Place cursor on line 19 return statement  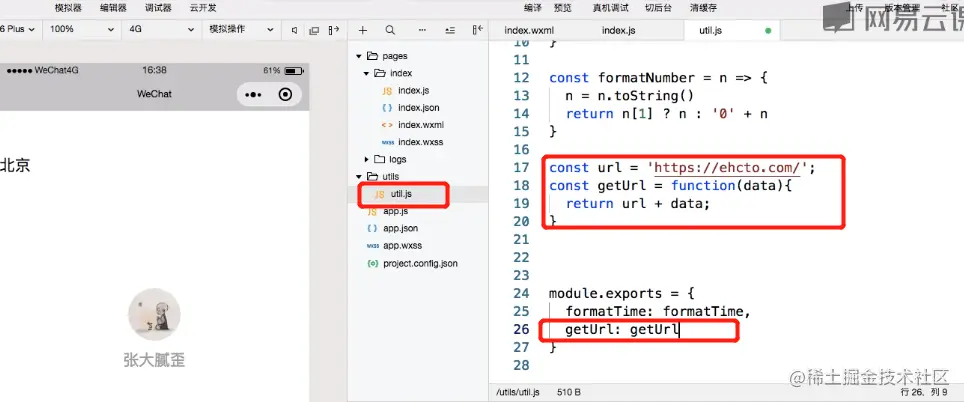point(638,203)
